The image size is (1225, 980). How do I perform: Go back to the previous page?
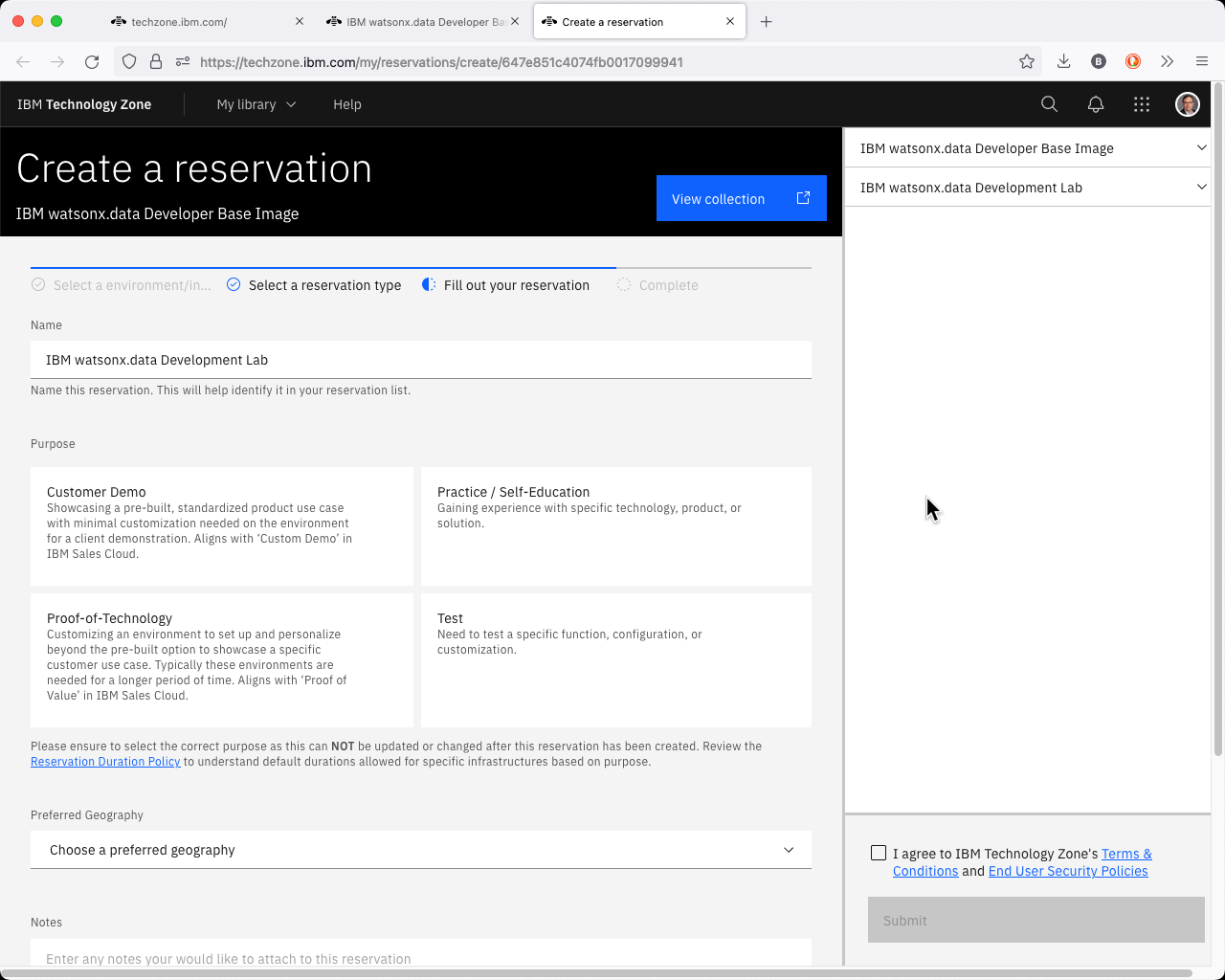coord(24,61)
